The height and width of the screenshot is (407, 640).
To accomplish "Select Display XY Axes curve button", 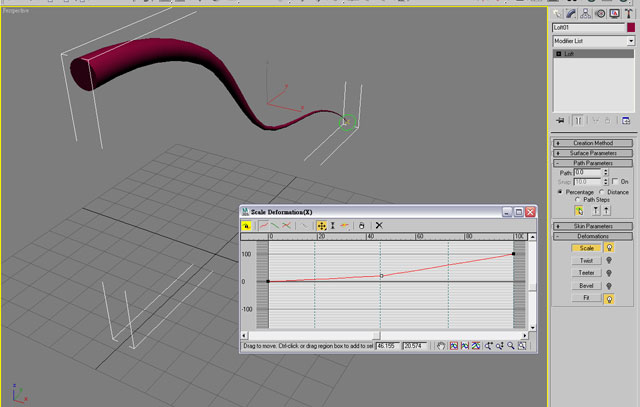I will (287, 226).
